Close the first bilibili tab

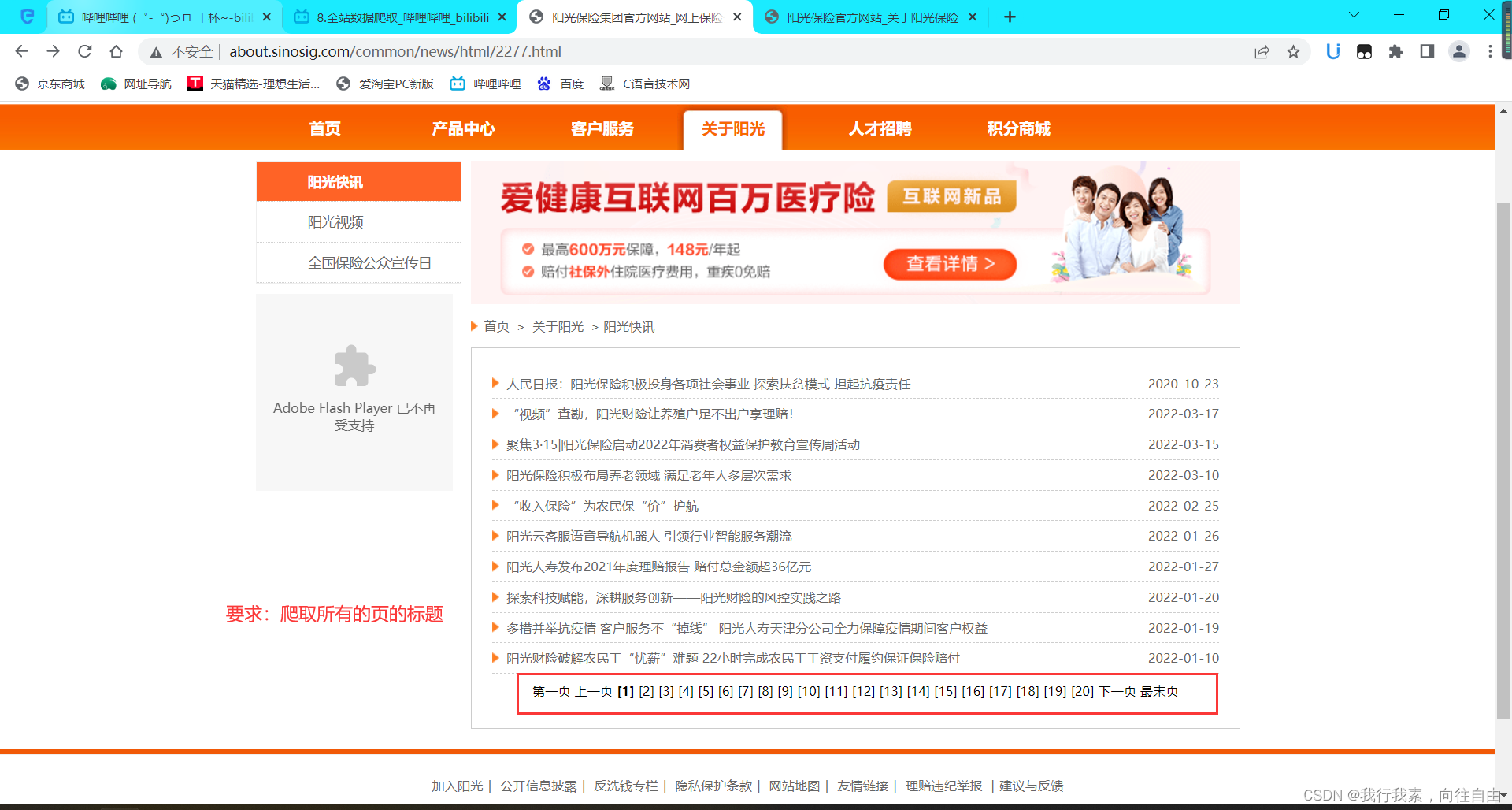pos(266,17)
